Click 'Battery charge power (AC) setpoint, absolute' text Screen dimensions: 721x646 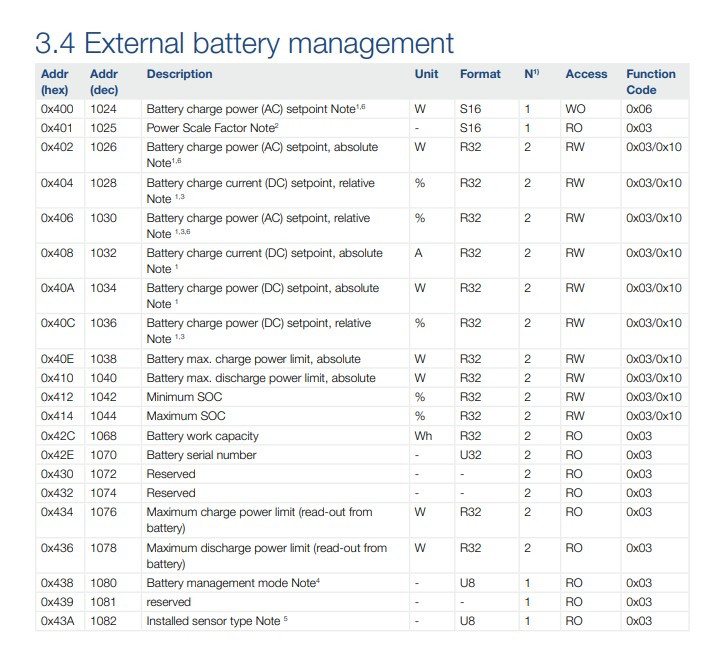(x=262, y=147)
